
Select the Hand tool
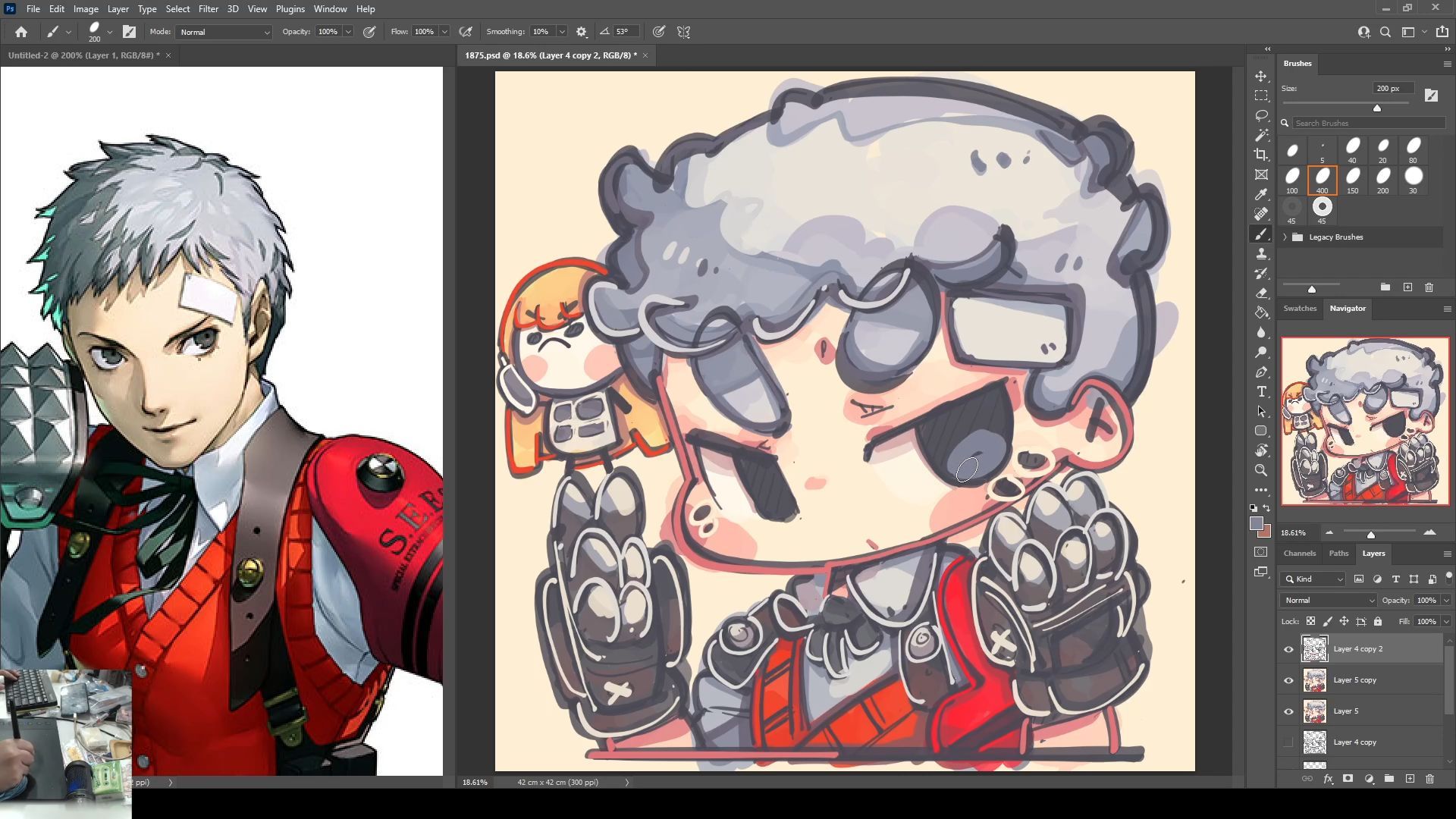1261,450
